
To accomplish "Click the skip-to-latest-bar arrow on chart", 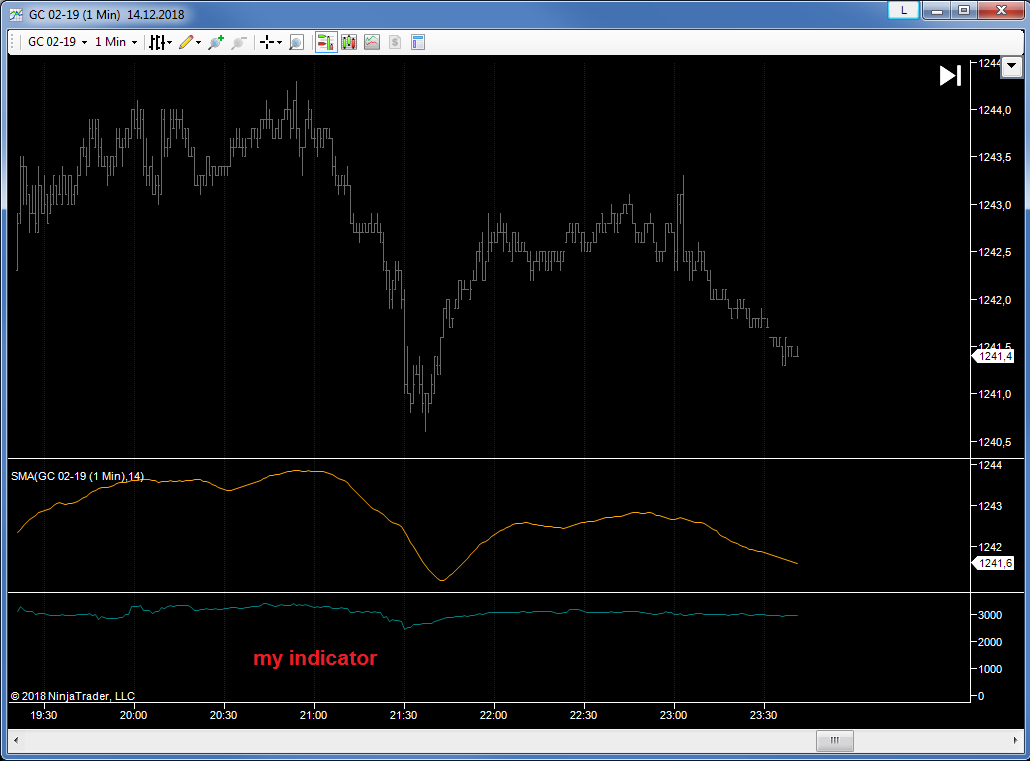I will coord(950,76).
